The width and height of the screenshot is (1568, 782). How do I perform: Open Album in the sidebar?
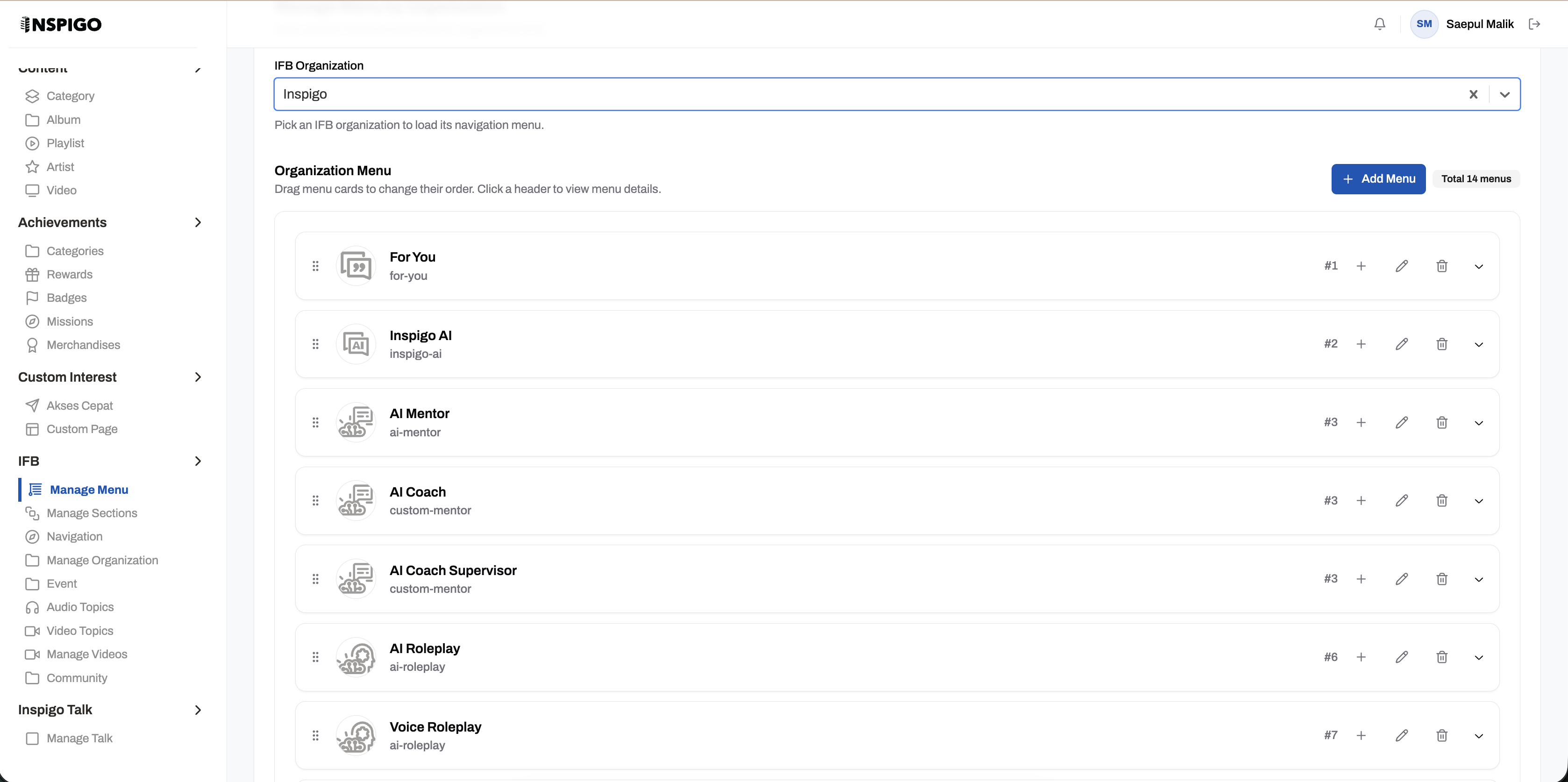[53, 120]
